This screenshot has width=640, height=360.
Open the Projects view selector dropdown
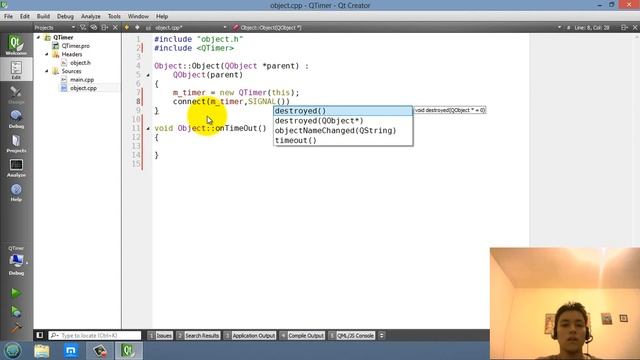coord(55,27)
